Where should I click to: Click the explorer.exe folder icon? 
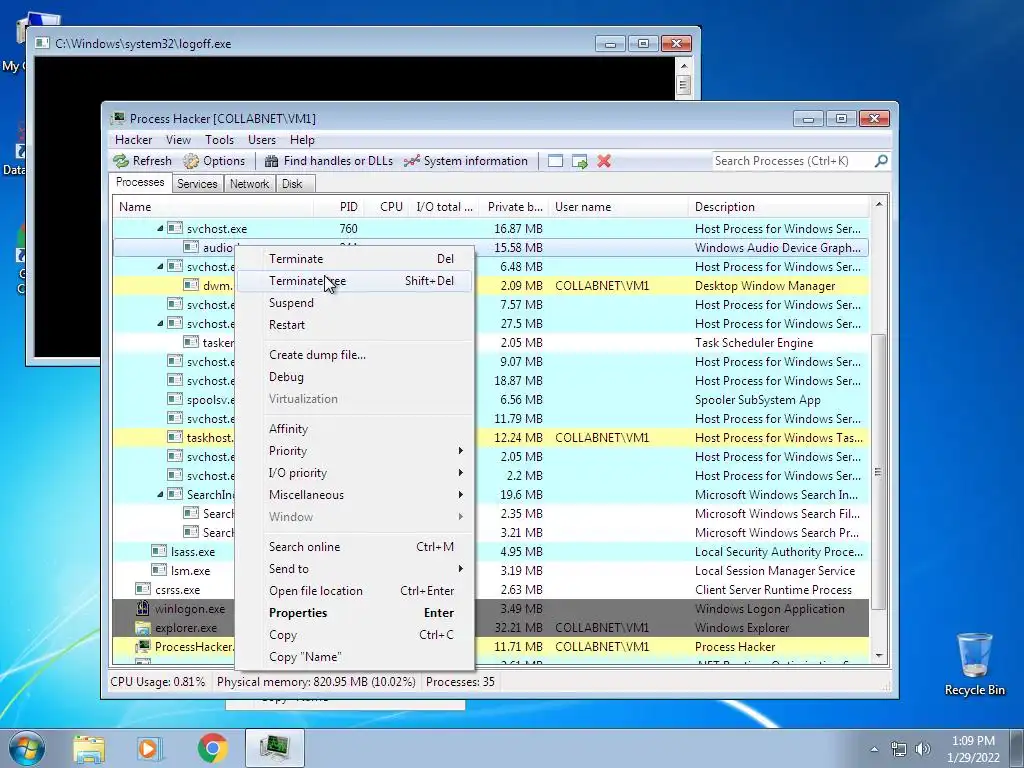(142, 628)
